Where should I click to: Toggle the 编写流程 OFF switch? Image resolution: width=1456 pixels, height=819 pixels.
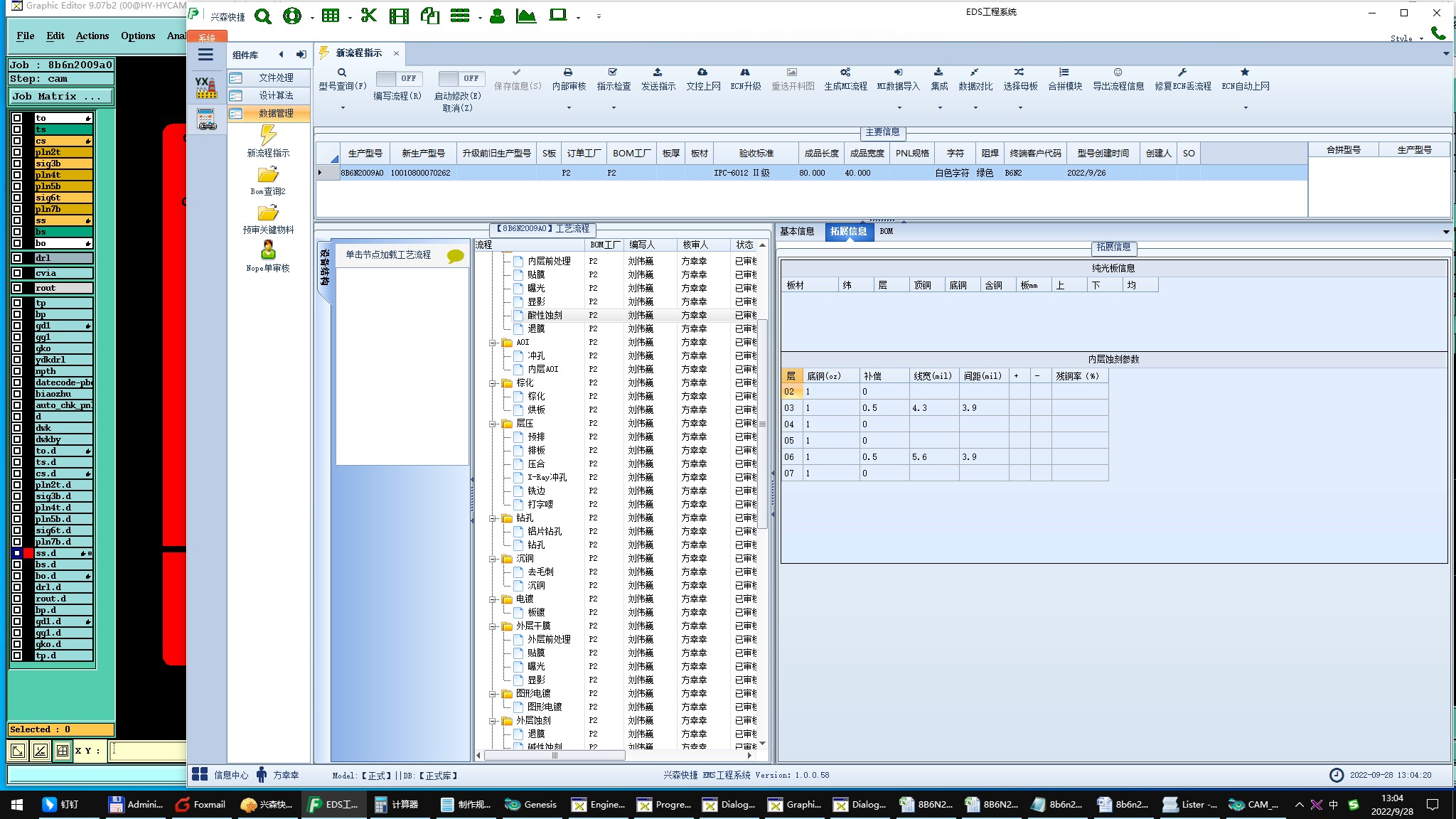coord(398,78)
